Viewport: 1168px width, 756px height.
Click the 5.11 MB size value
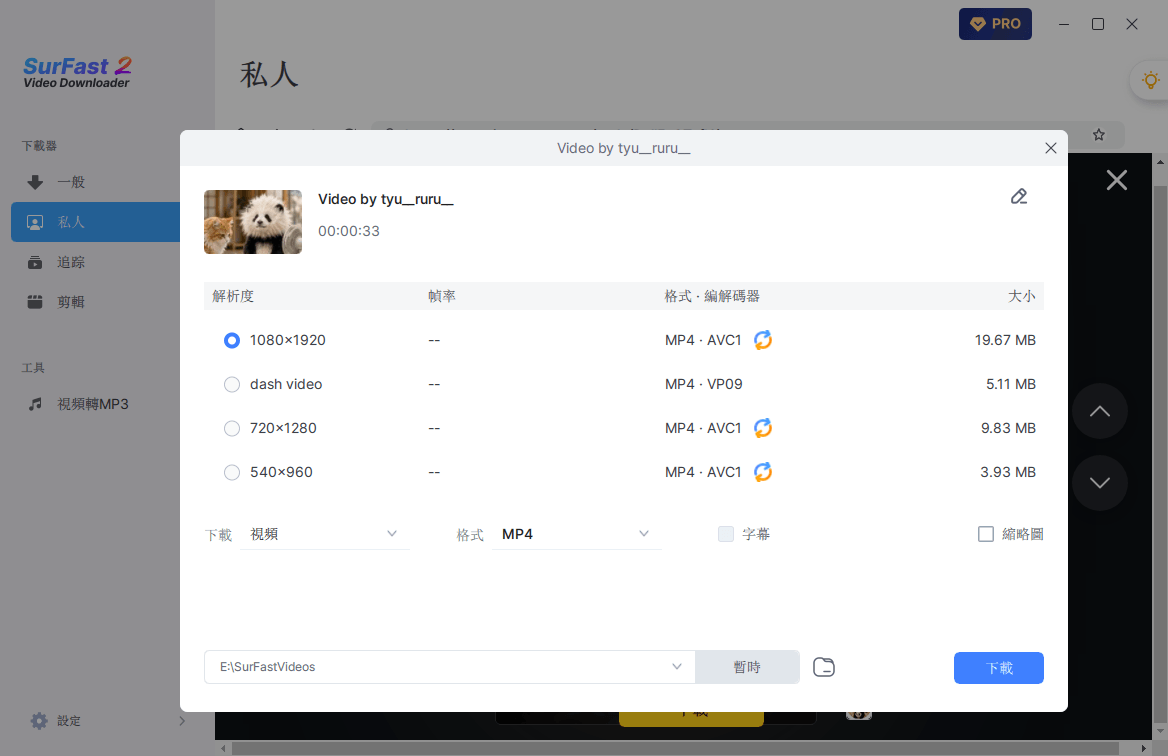[1011, 384]
